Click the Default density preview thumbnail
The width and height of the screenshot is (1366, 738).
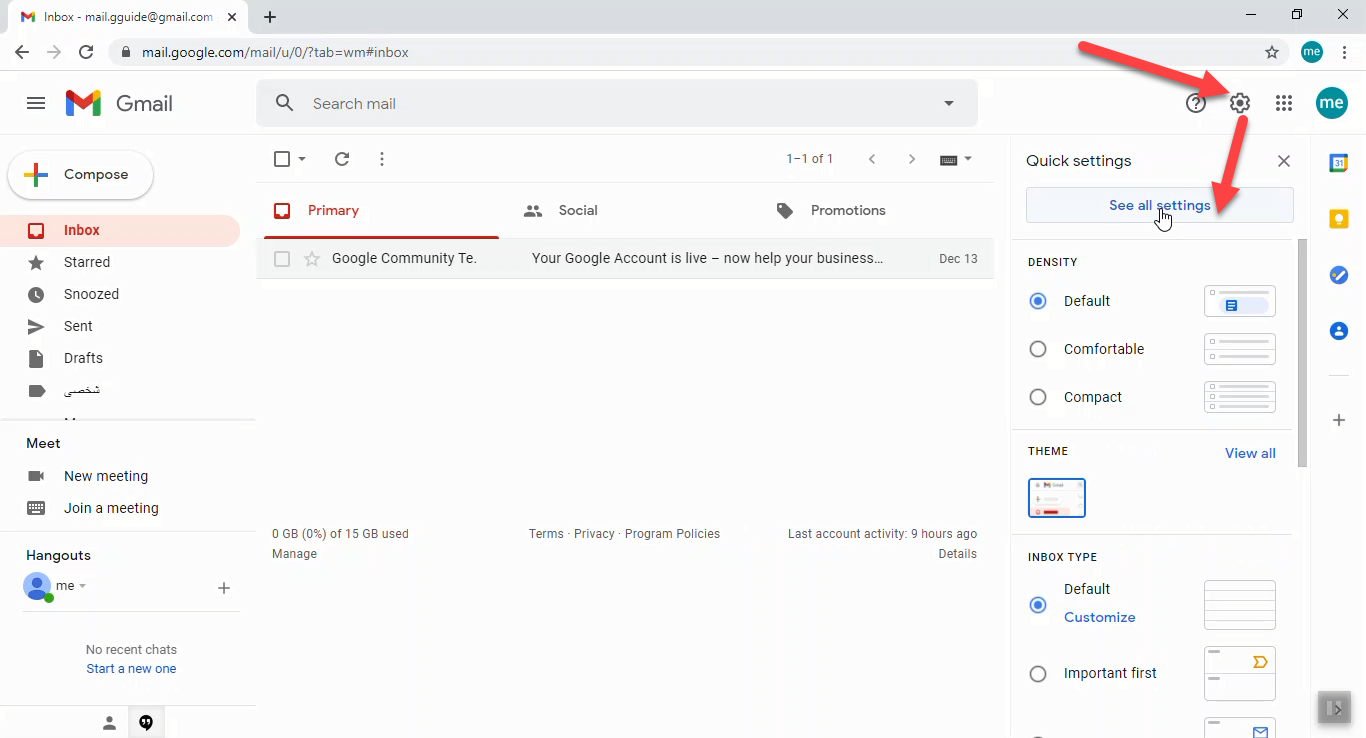[x=1240, y=301]
